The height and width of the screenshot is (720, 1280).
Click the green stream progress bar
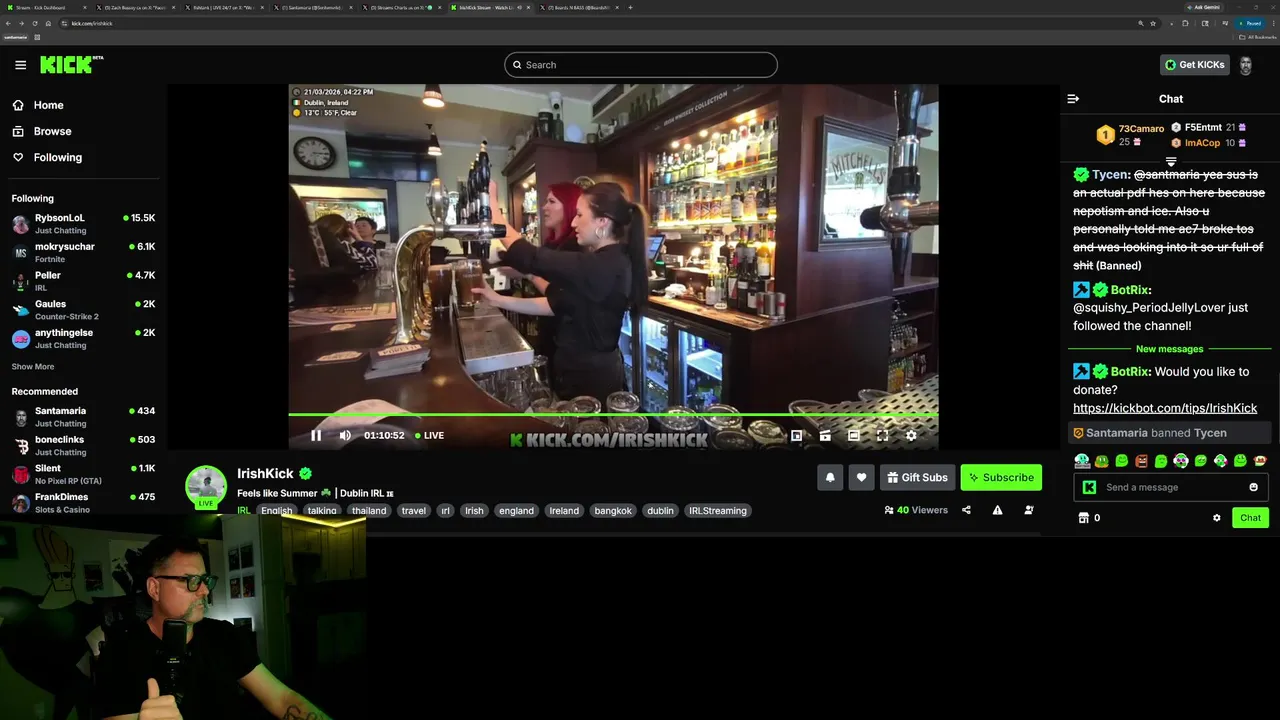[x=613, y=414]
